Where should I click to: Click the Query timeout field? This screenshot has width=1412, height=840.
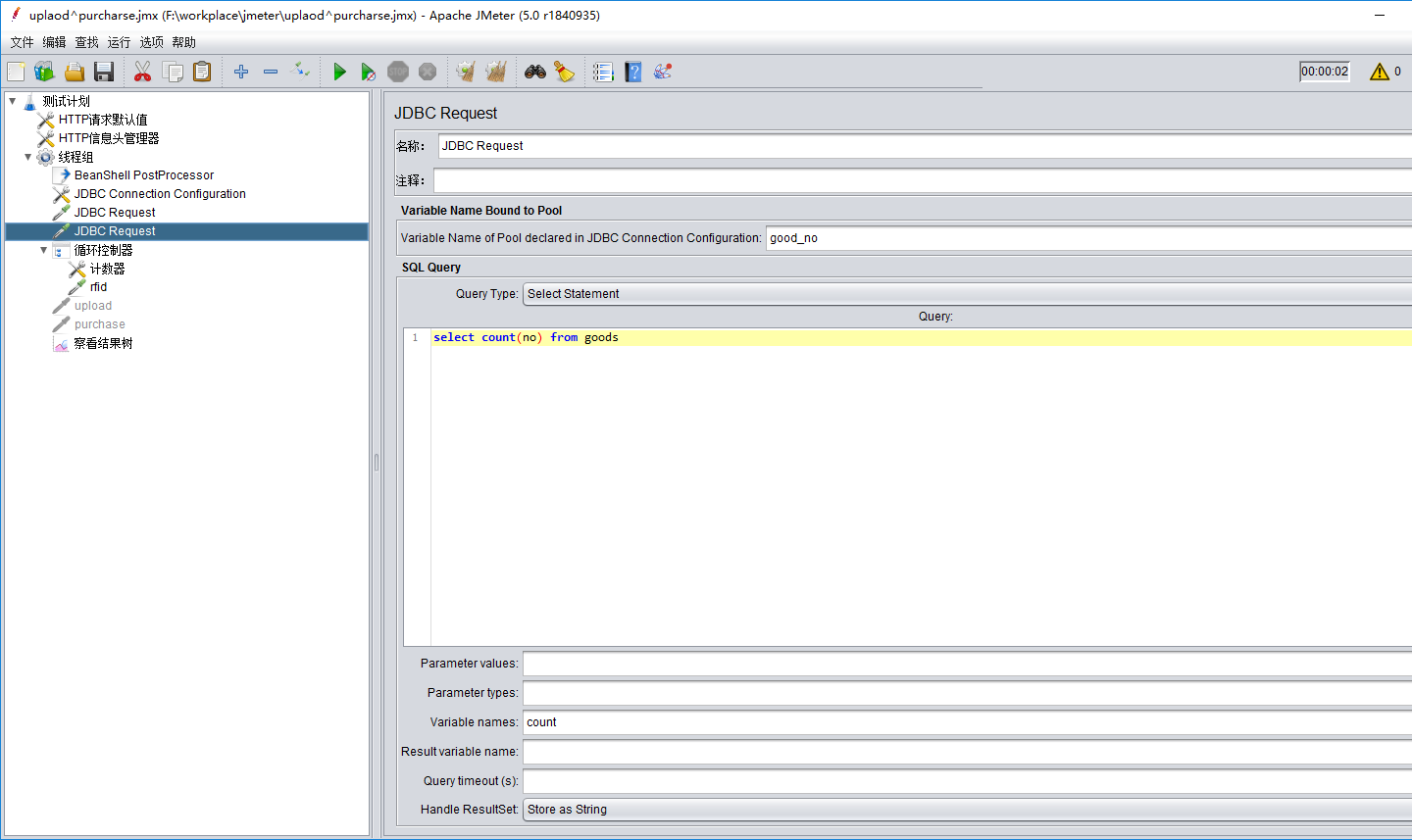(967, 781)
